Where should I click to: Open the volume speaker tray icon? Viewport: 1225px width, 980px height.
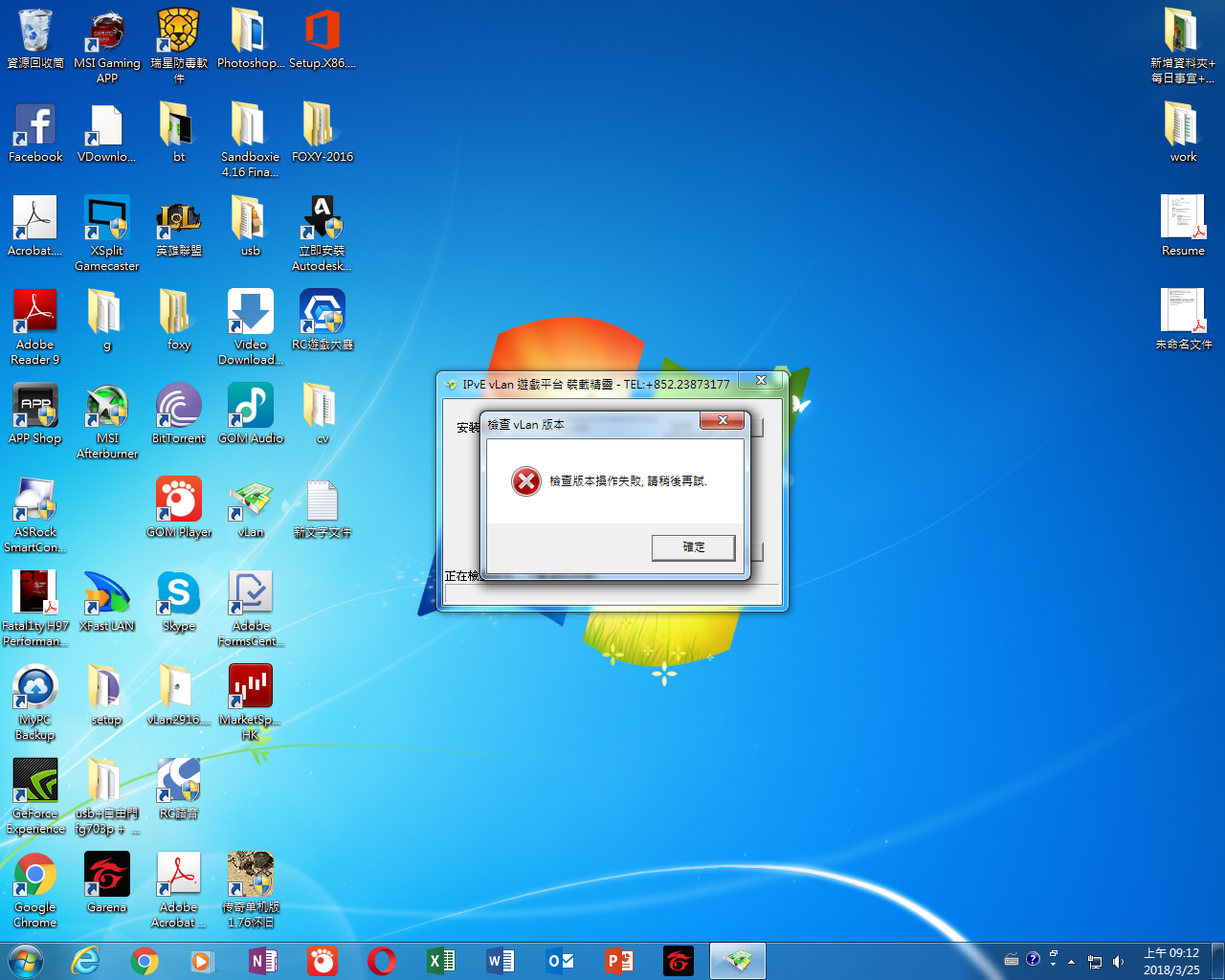(1118, 961)
